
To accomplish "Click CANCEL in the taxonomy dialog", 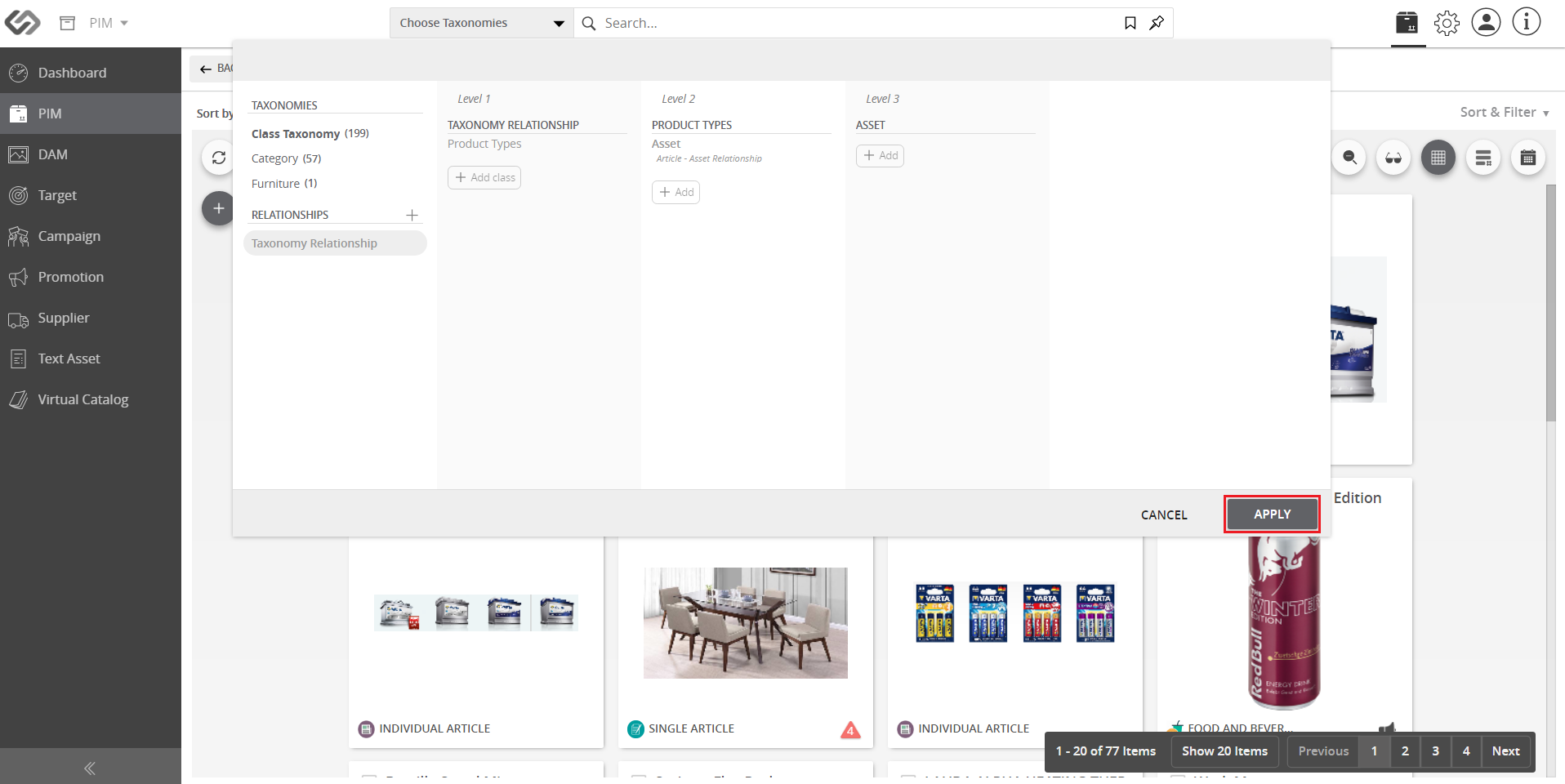I will 1164,515.
